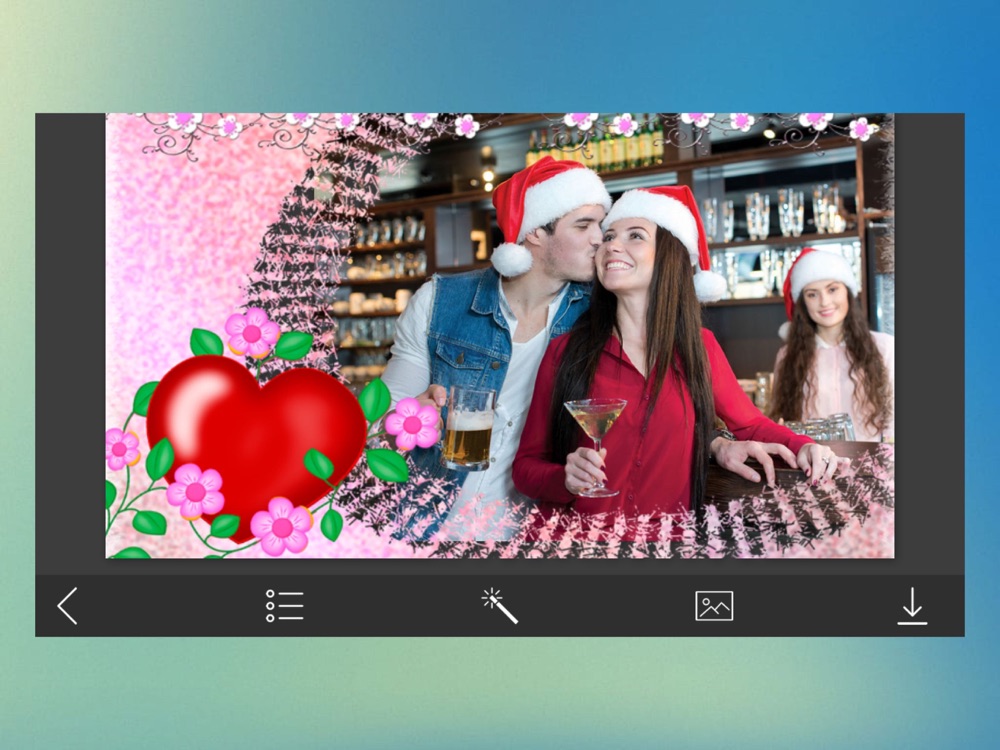Image resolution: width=1000 pixels, height=750 pixels.
Task: Select the framed photo preview in the editor
Action: [500, 335]
